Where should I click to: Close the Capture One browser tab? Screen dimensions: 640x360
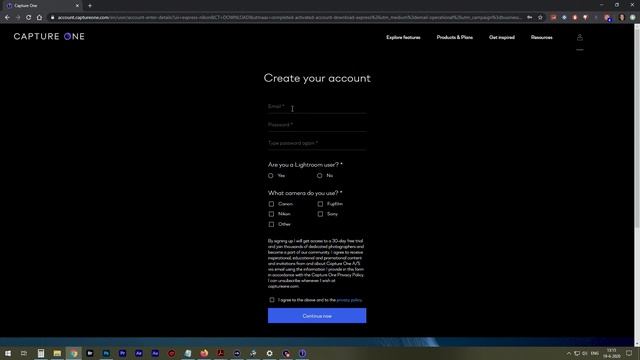(x=77, y=6)
